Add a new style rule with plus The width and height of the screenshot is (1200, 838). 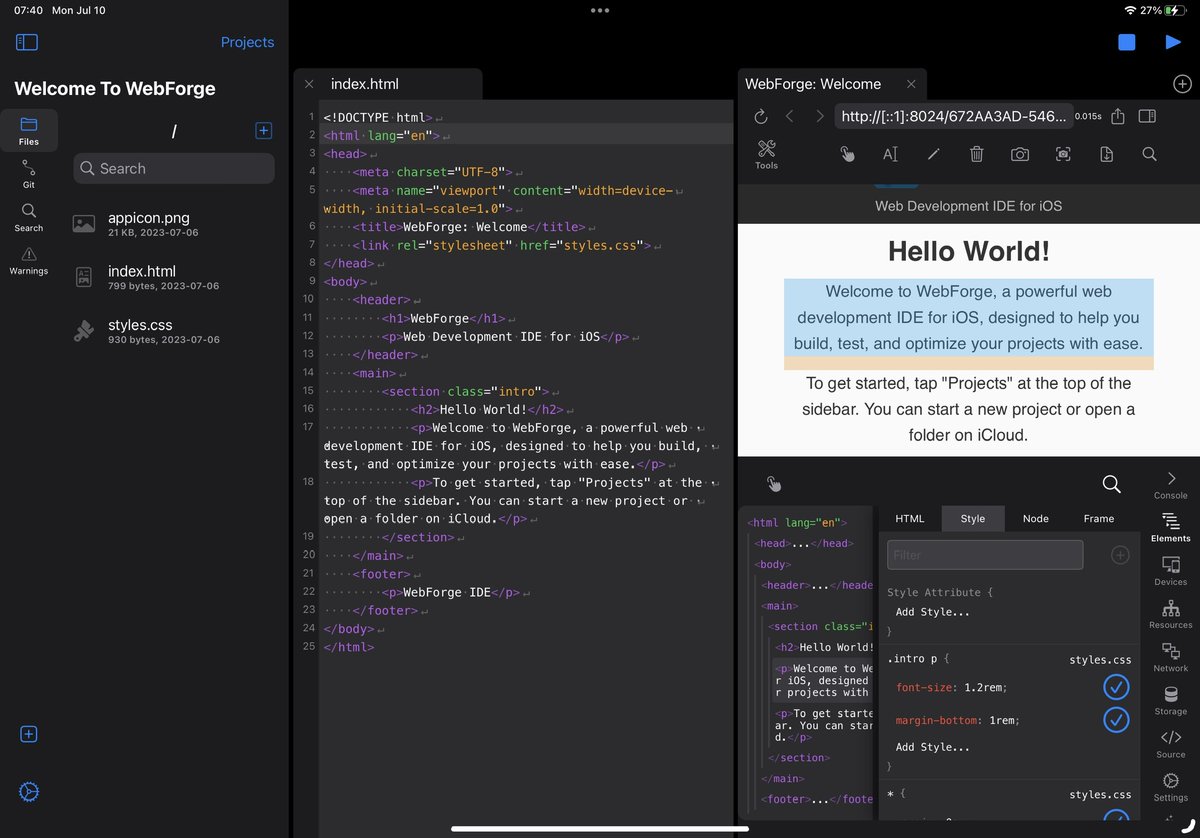point(1120,554)
